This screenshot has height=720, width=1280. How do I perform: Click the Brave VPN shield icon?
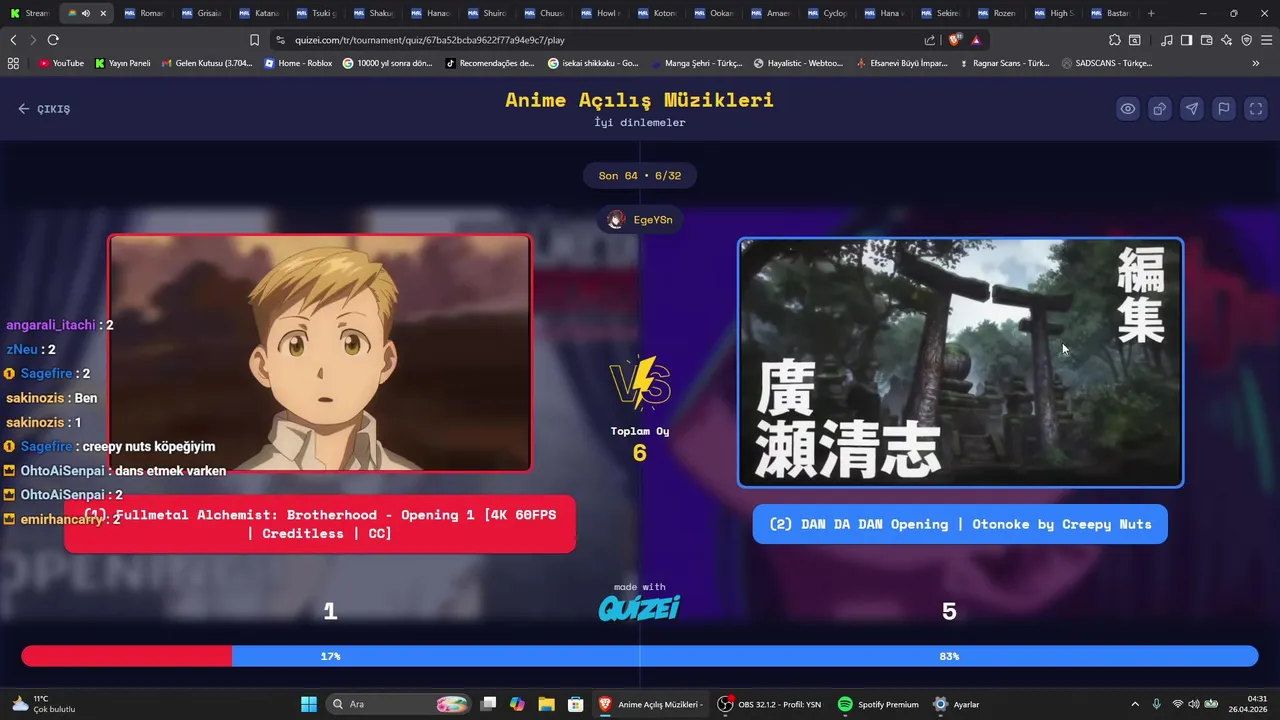[1246, 40]
